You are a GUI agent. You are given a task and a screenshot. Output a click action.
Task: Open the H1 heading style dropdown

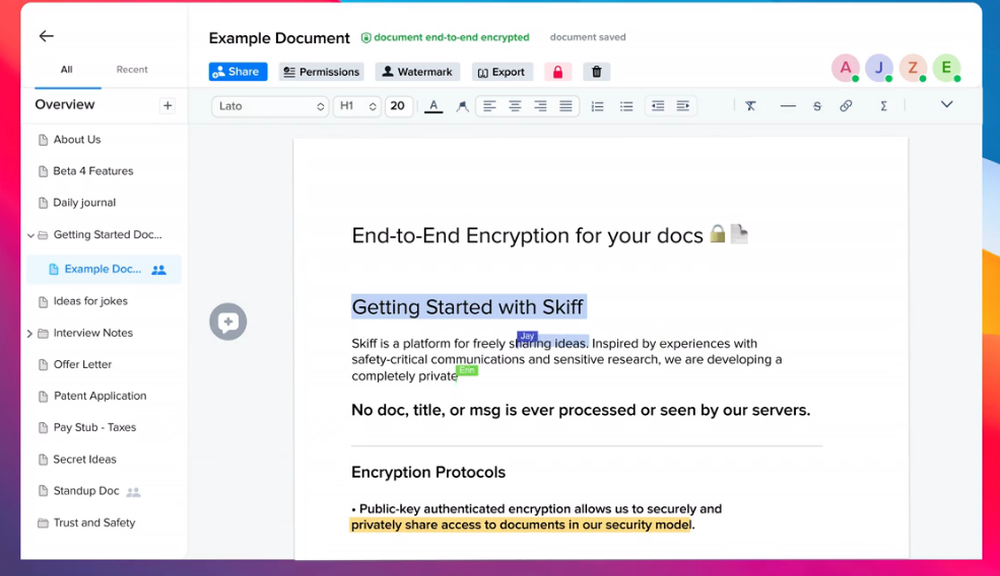tap(357, 106)
